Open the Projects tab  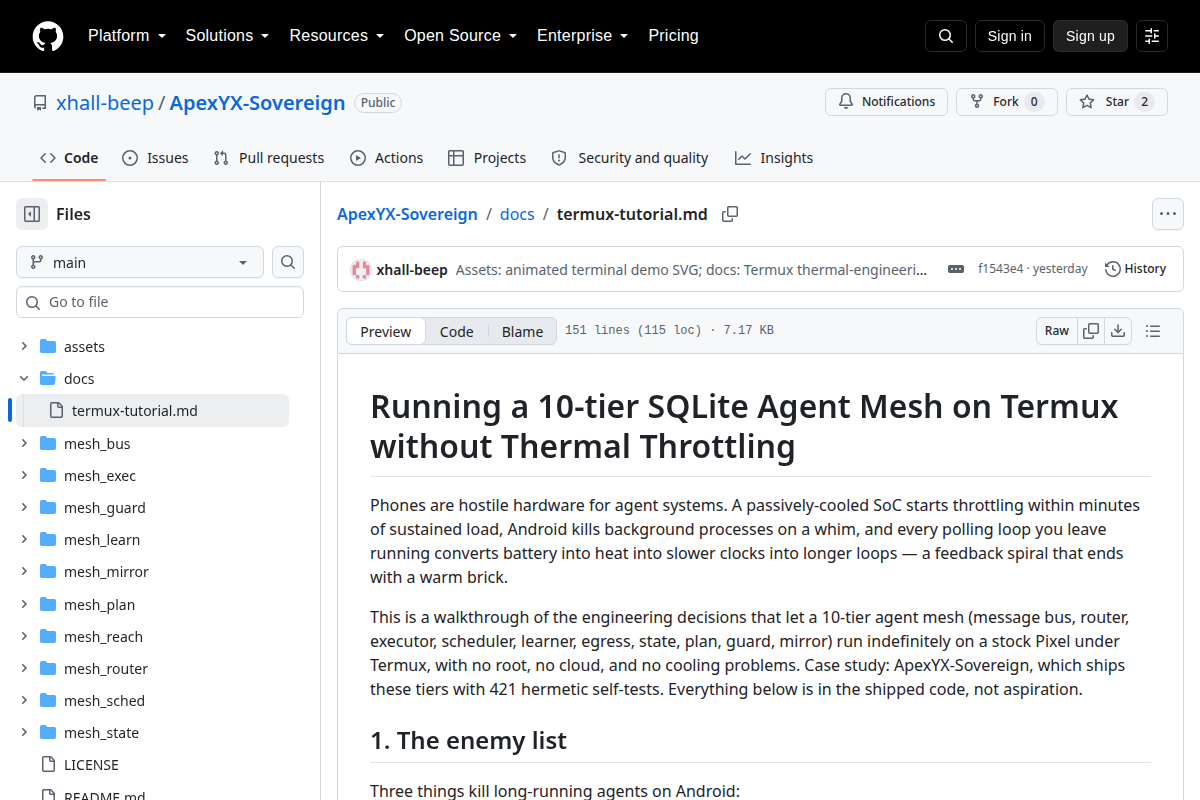(487, 158)
